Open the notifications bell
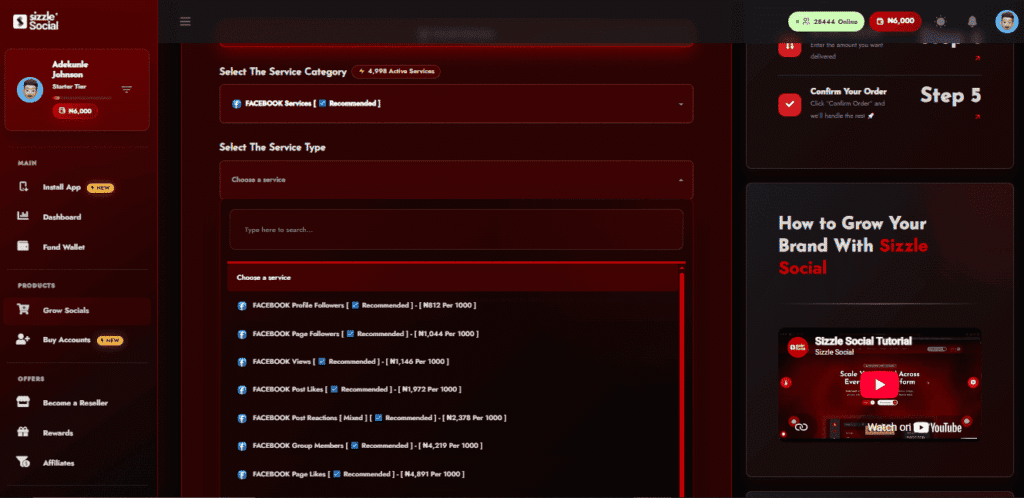 click(972, 22)
